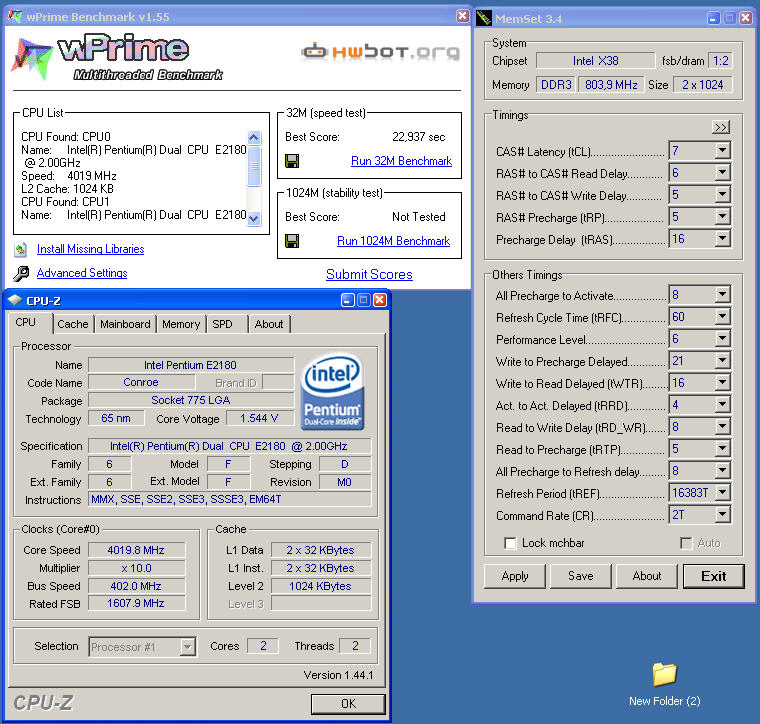Click Save in MemSet
Image resolution: width=760 pixels, height=724 pixels.
click(x=581, y=576)
